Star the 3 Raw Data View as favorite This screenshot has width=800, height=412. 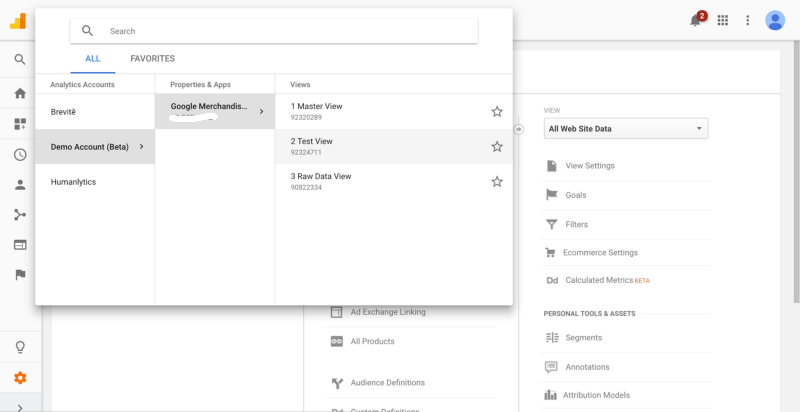pos(497,181)
